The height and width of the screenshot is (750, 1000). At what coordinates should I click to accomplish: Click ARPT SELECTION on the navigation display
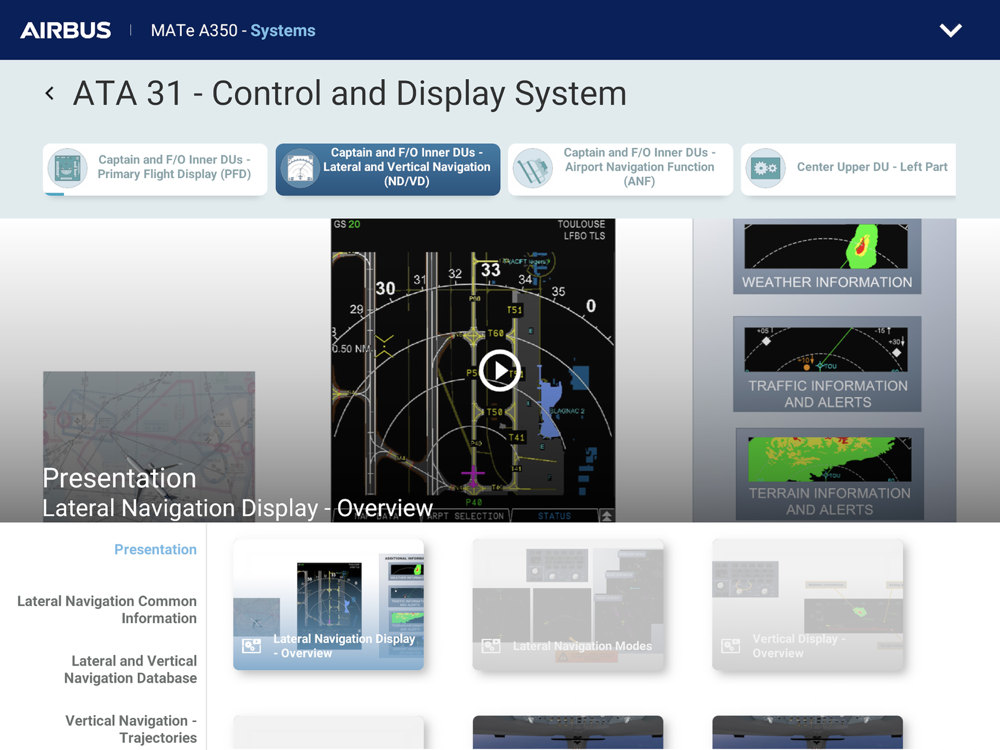[x=466, y=515]
